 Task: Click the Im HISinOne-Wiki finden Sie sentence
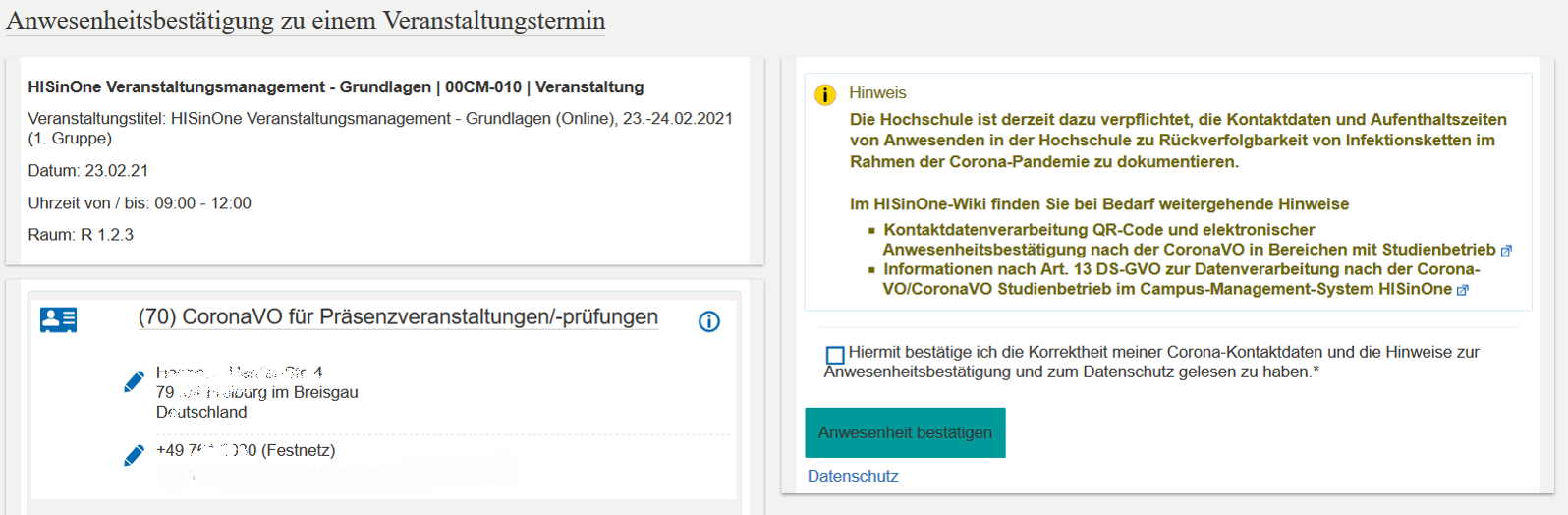(1099, 204)
